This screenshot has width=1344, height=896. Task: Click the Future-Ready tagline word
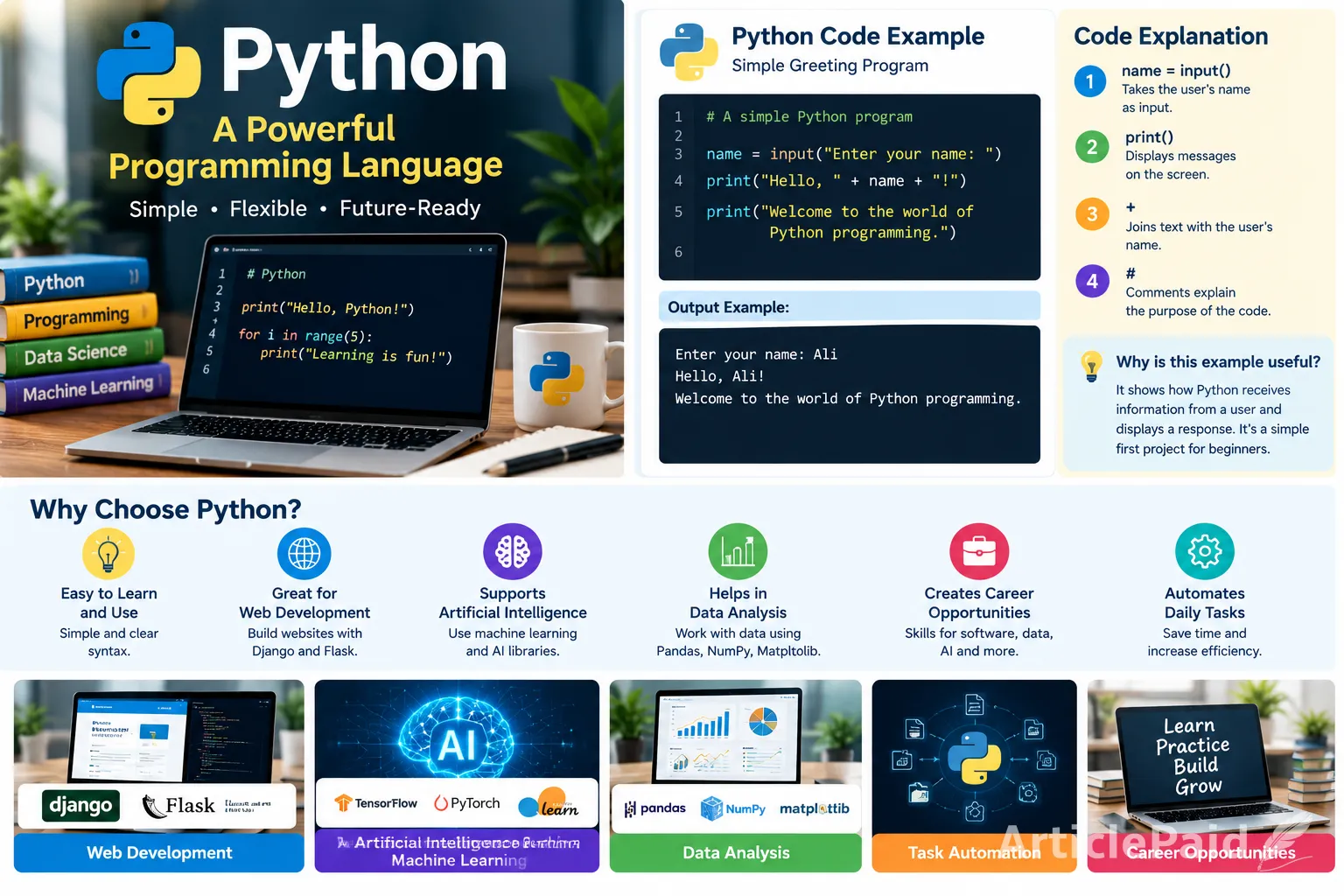(x=409, y=208)
